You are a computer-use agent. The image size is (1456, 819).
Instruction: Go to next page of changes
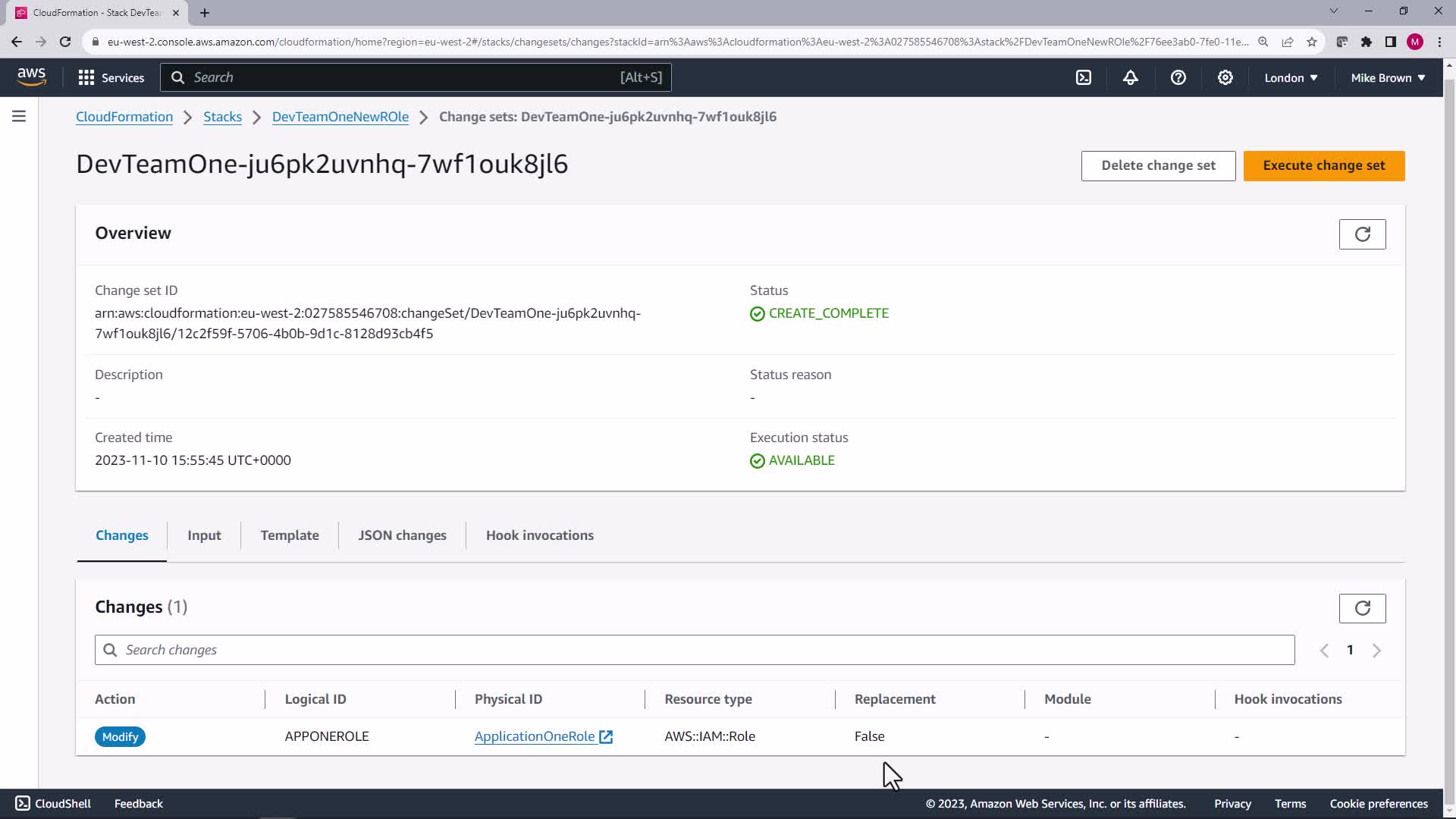pos(1376,651)
